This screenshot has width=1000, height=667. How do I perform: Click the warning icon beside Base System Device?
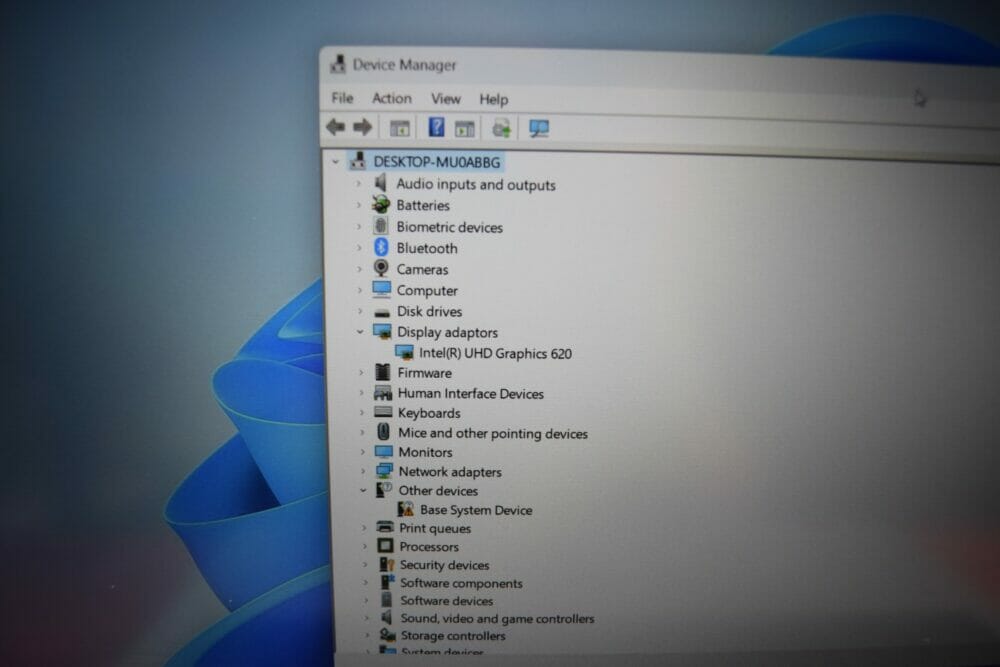pyautogui.click(x=406, y=509)
